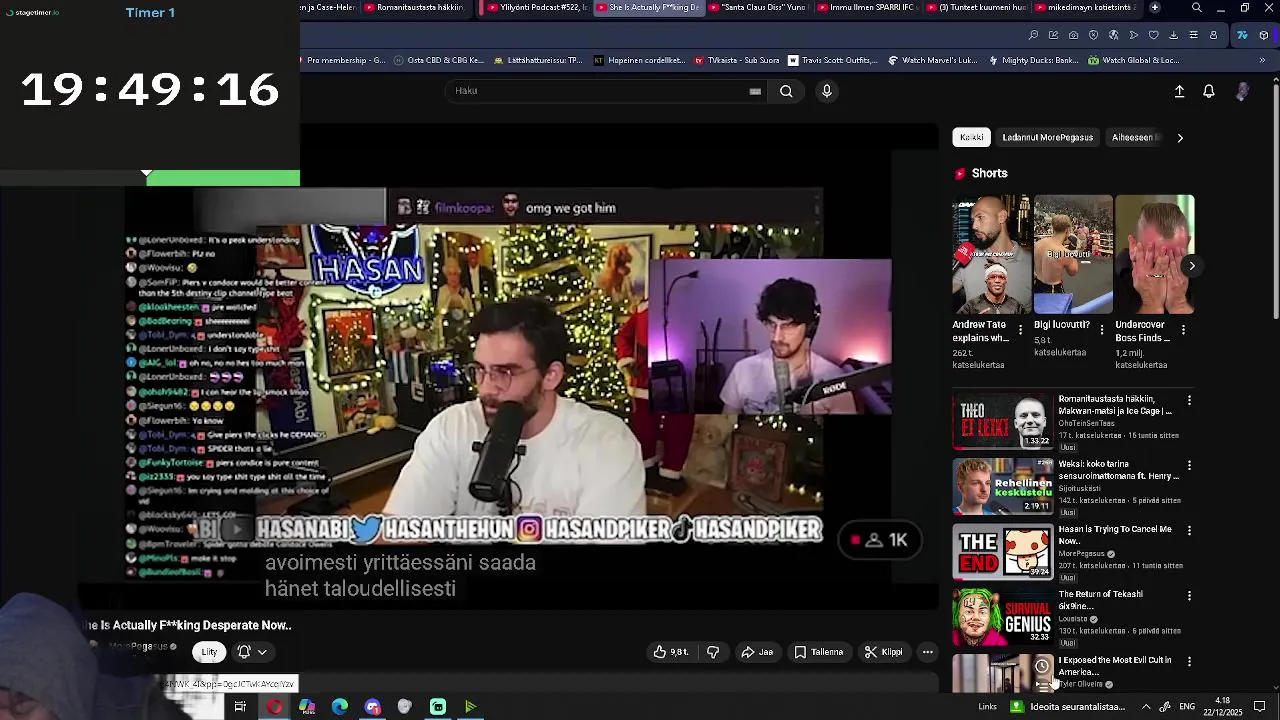Open options for Hasan Is Trying To Cancel Me
Viewport: 1280px width, 720px height.
tap(1189, 530)
